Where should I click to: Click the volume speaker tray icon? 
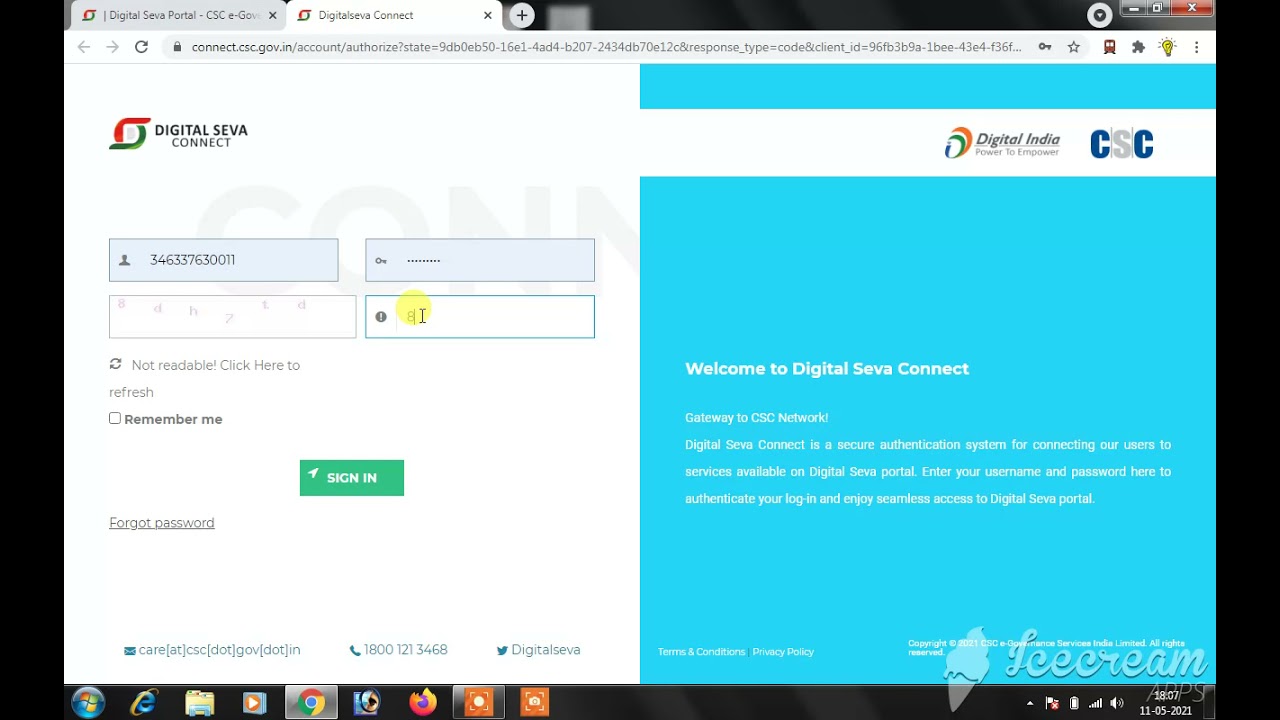pyautogui.click(x=1117, y=703)
